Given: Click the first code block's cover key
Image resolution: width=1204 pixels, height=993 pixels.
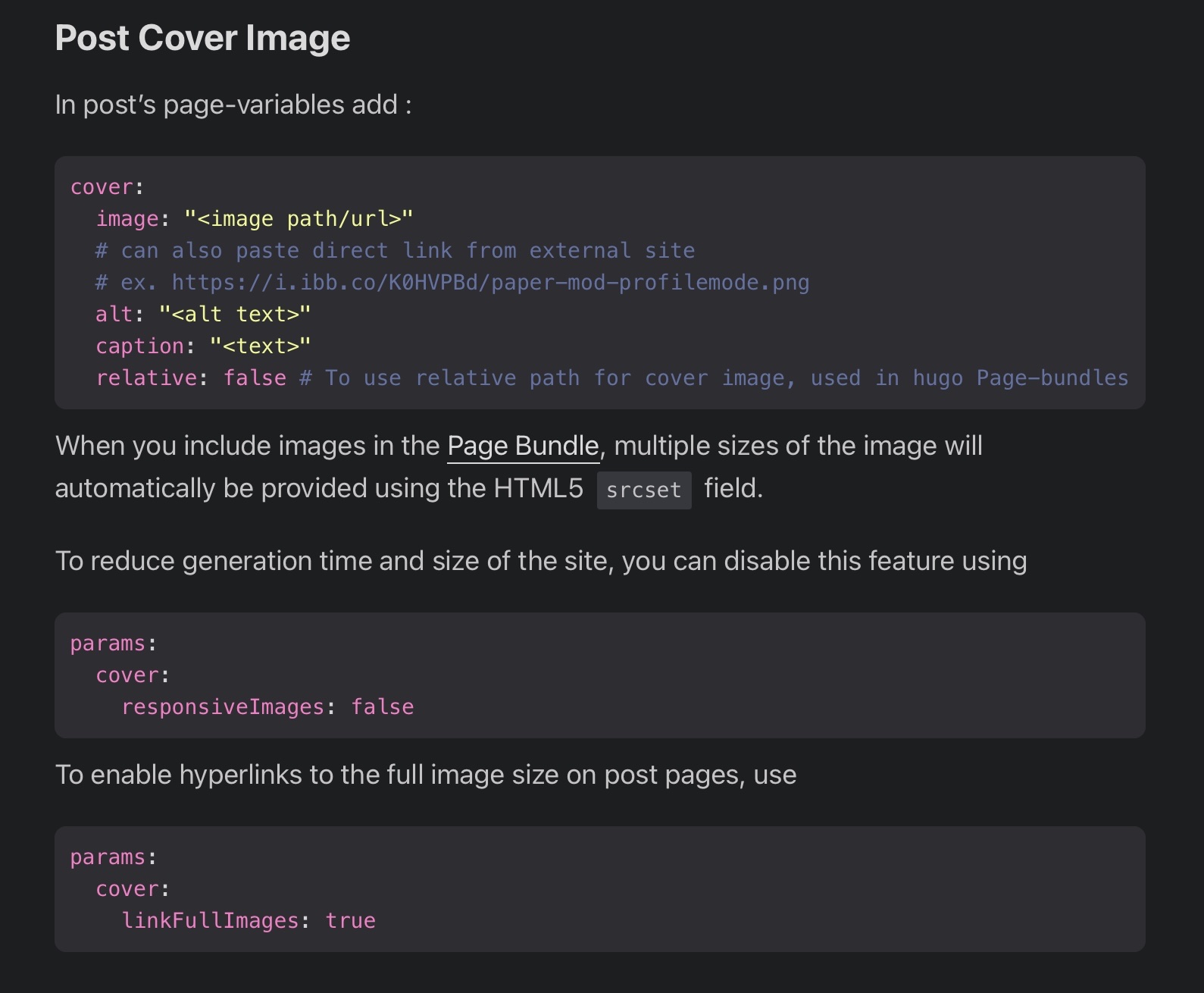Looking at the screenshot, I should [102, 187].
